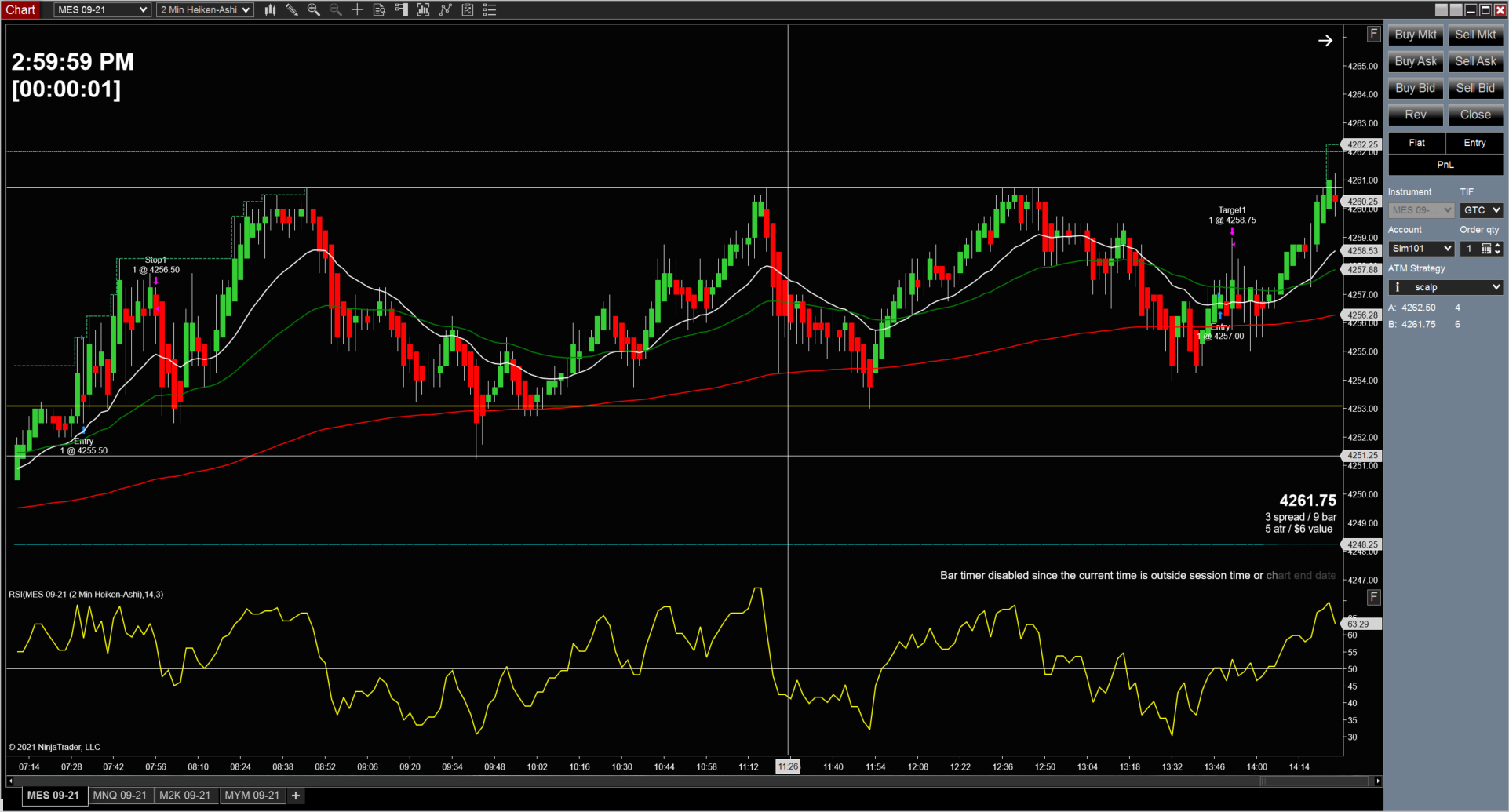
Task: Click the red Chart title label
Action: coord(21,9)
